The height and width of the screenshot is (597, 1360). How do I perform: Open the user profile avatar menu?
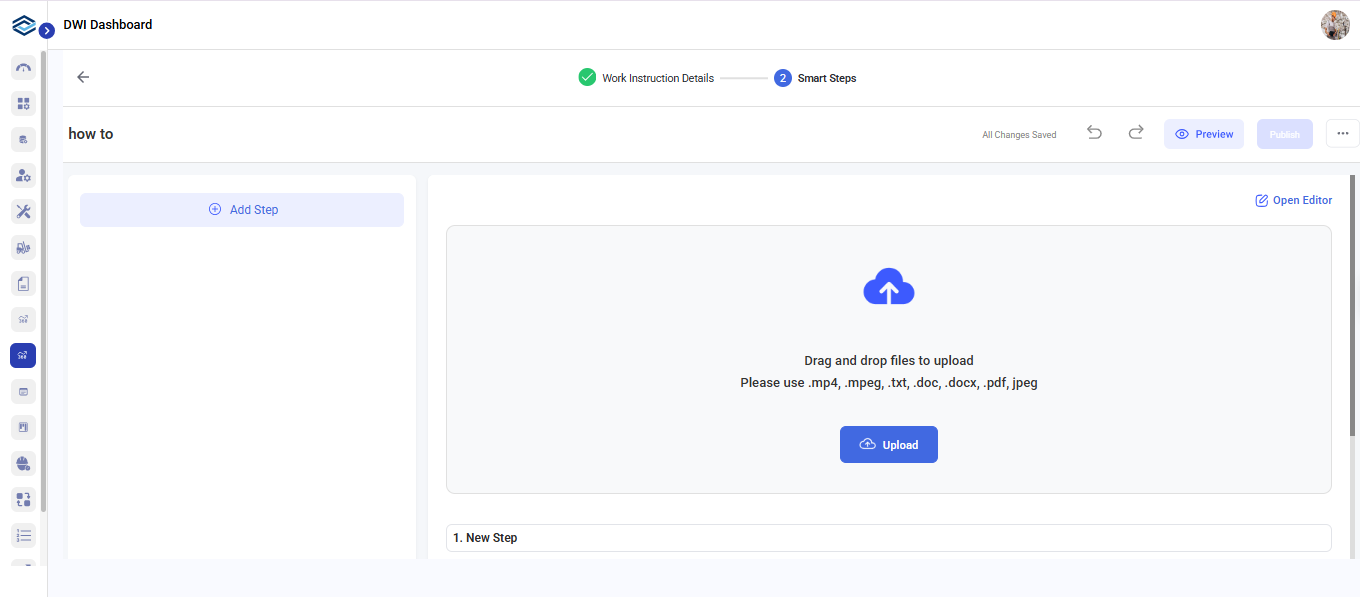pyautogui.click(x=1335, y=25)
